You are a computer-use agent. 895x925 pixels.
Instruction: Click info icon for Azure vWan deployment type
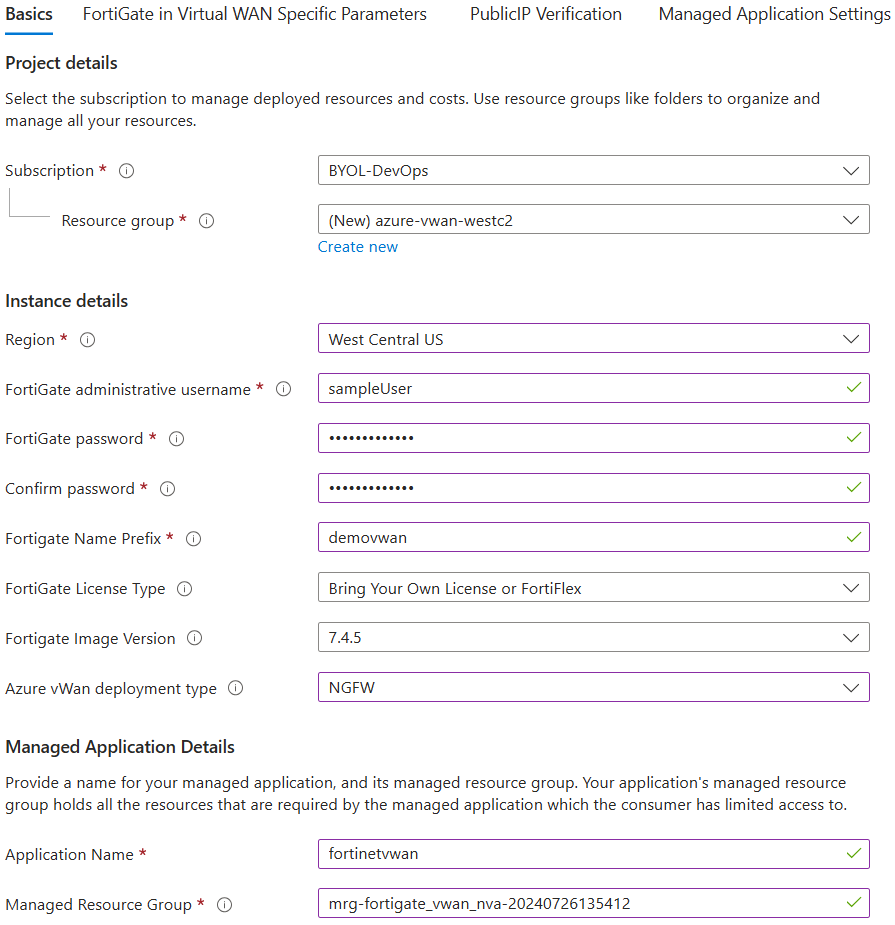pyautogui.click(x=235, y=688)
